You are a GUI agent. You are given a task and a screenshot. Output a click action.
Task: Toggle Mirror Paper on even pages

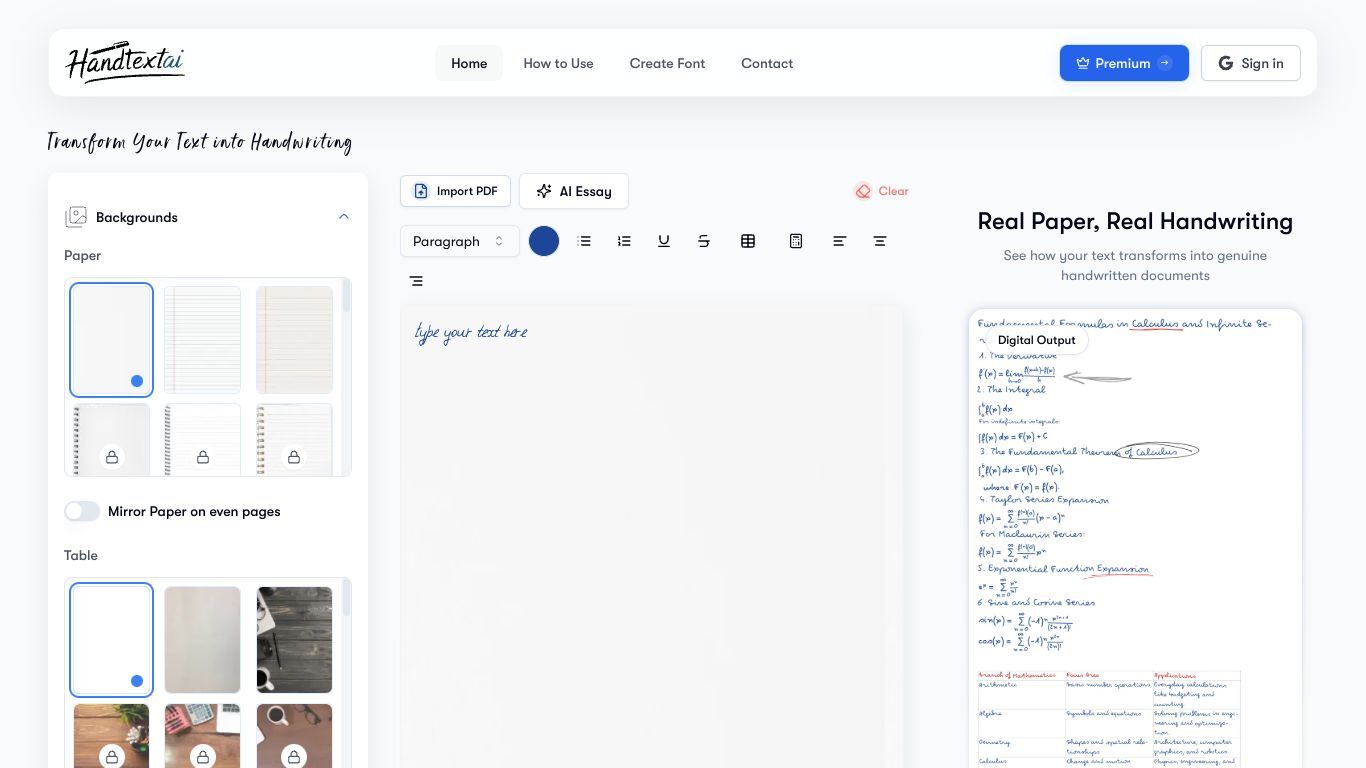[x=82, y=511]
